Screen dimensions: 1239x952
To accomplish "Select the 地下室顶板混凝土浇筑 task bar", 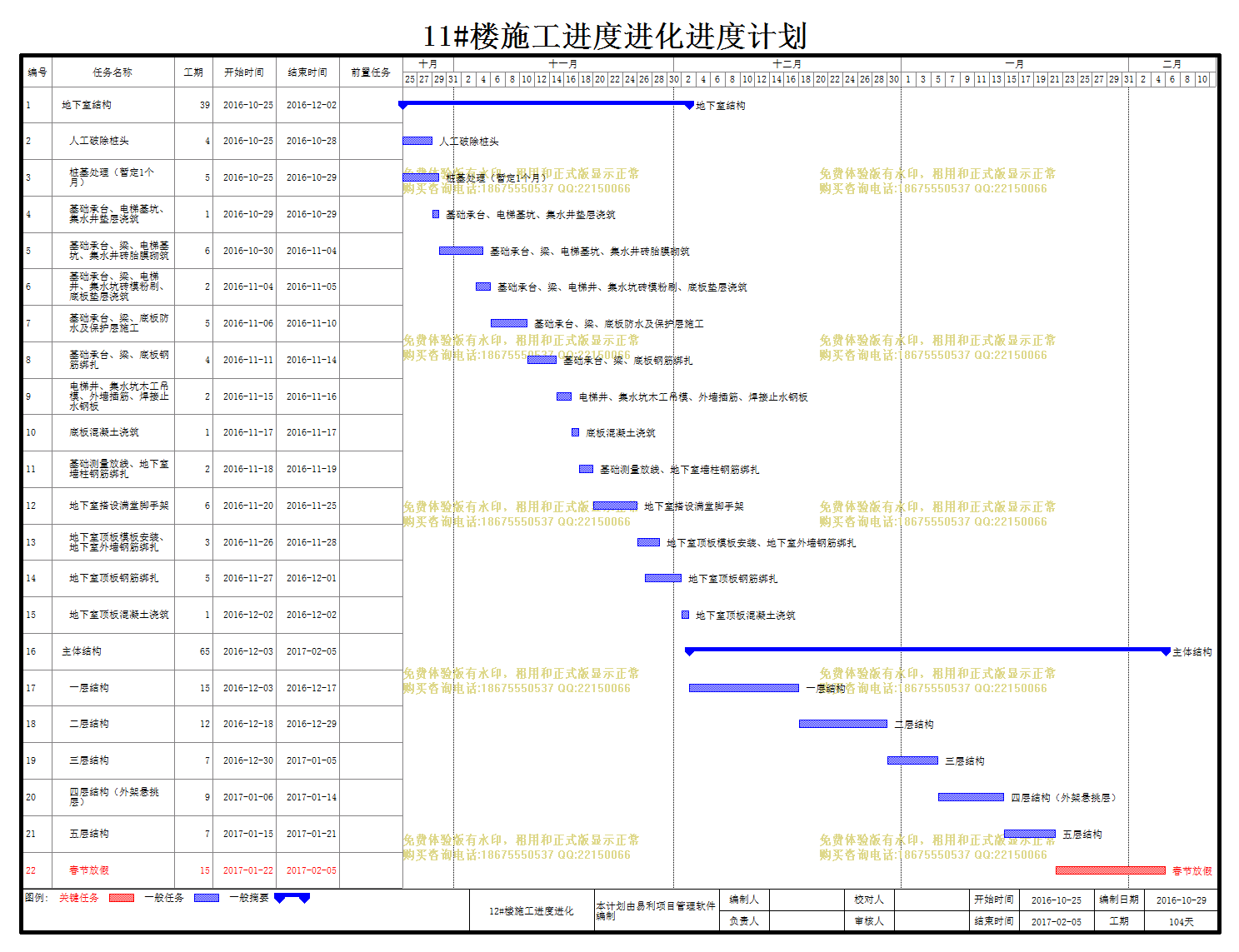I will [686, 615].
